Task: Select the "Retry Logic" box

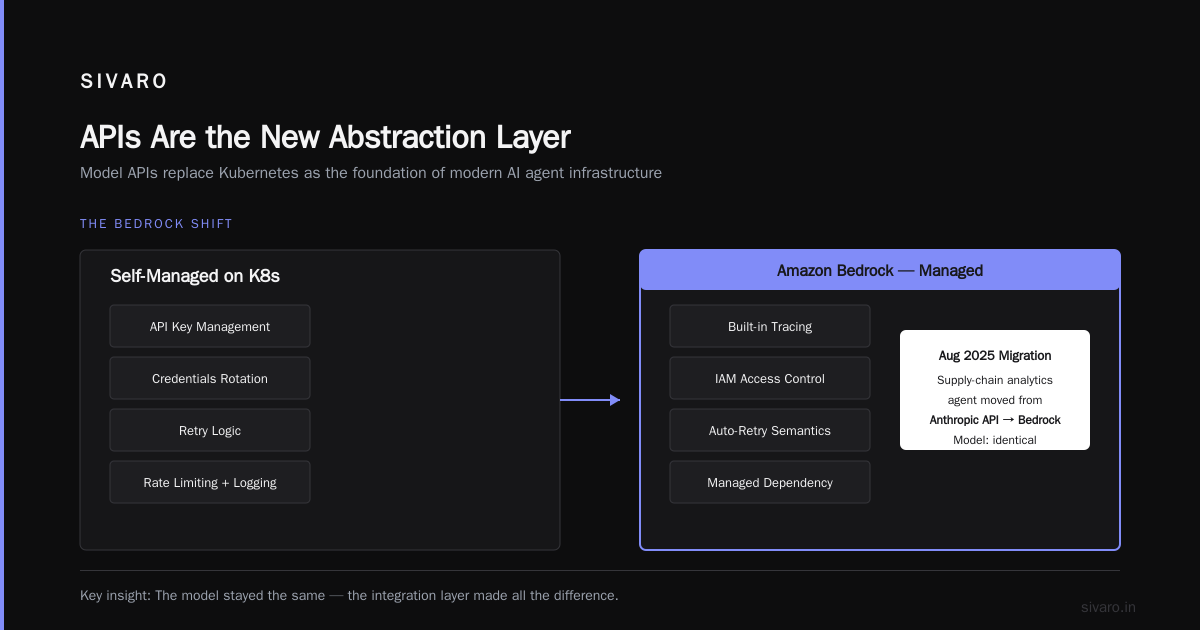Action: tap(210, 430)
